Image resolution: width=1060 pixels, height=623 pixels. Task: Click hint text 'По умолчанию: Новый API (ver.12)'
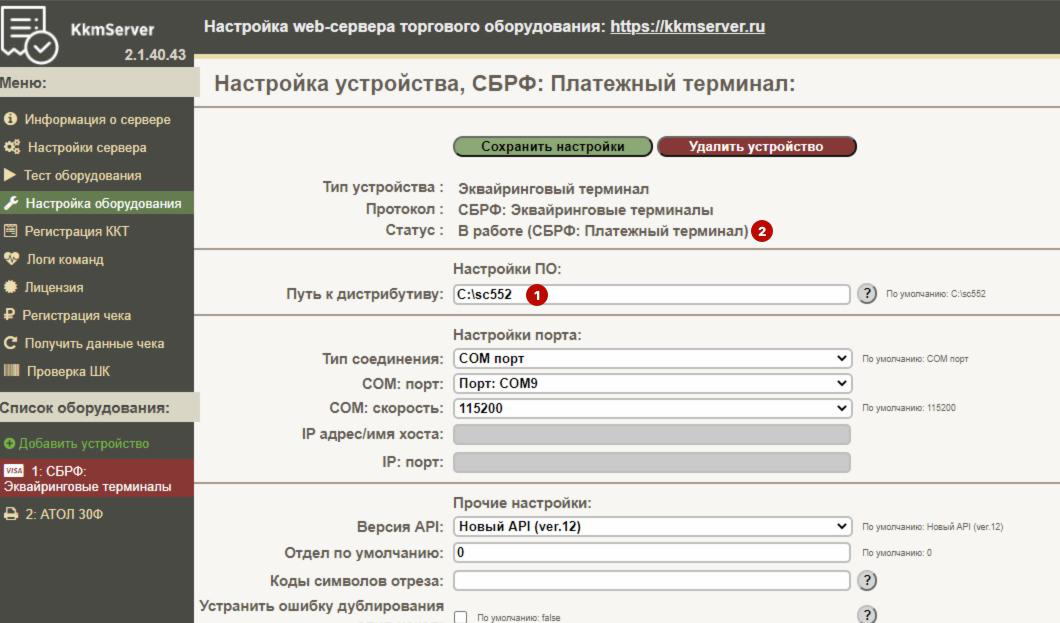[933, 527]
